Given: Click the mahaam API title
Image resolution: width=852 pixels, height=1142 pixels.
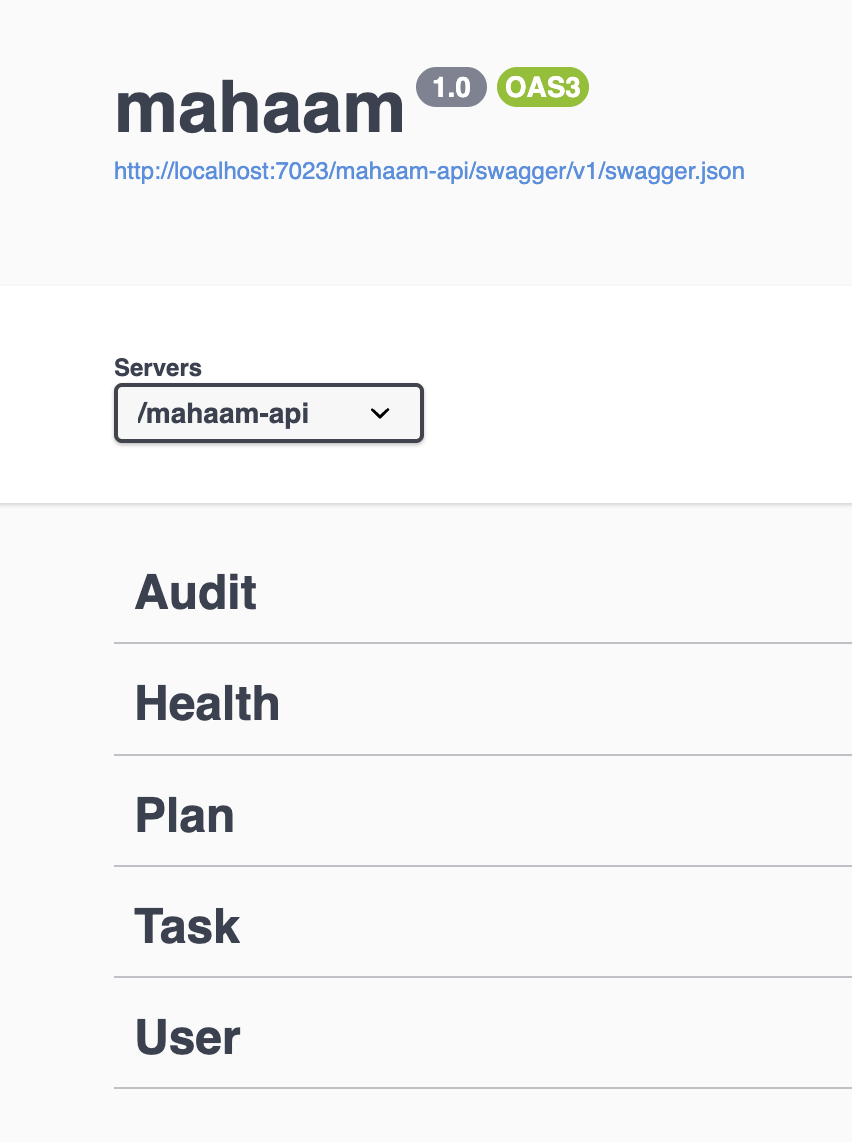Looking at the screenshot, I should coord(260,107).
